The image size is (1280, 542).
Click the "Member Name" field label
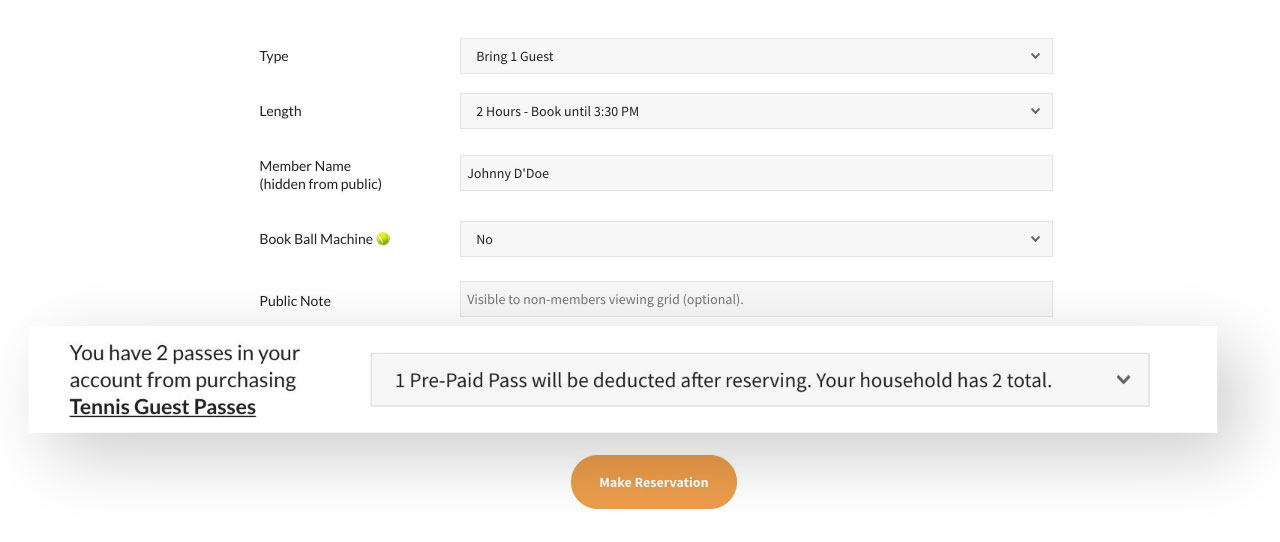[305, 166]
